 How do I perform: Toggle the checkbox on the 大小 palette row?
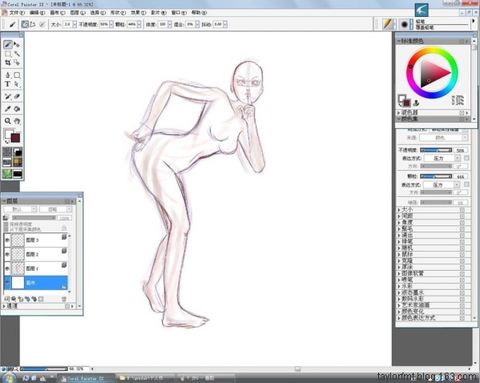(x=462, y=210)
